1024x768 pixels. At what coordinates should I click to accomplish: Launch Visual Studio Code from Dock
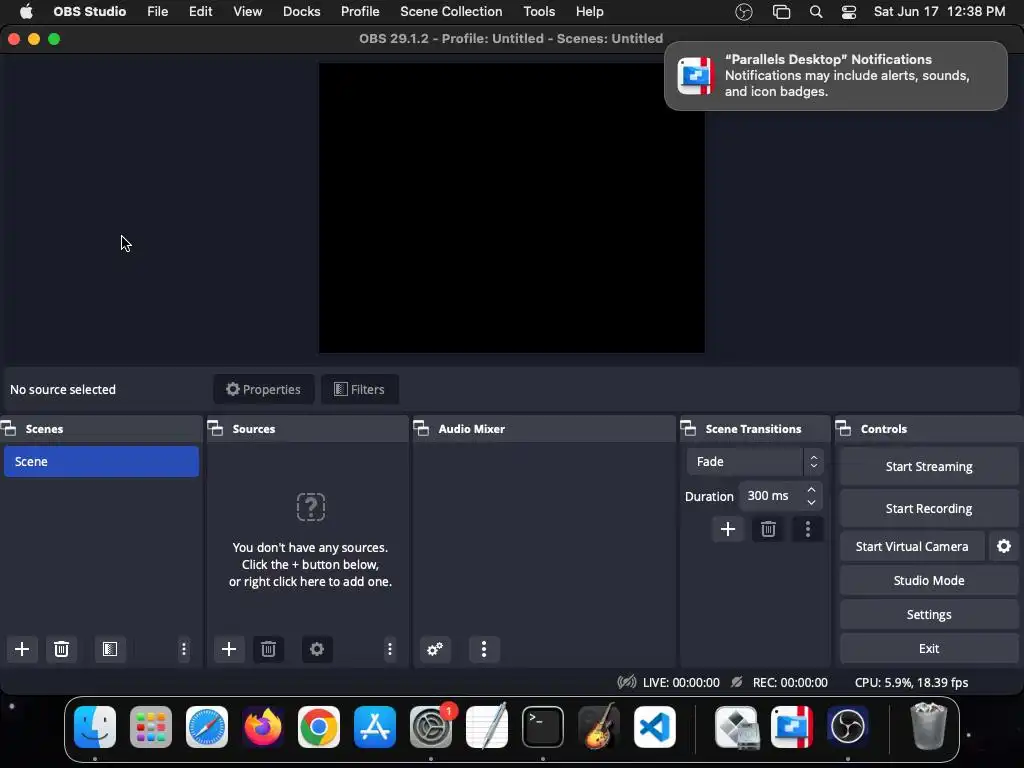[x=655, y=727]
